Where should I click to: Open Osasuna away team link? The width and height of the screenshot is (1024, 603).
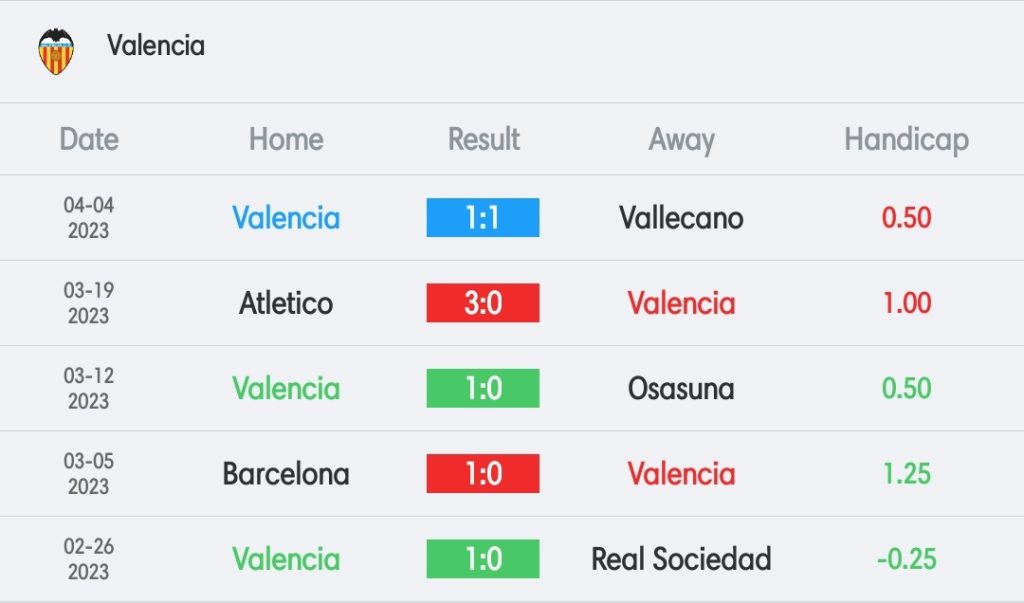(681, 389)
